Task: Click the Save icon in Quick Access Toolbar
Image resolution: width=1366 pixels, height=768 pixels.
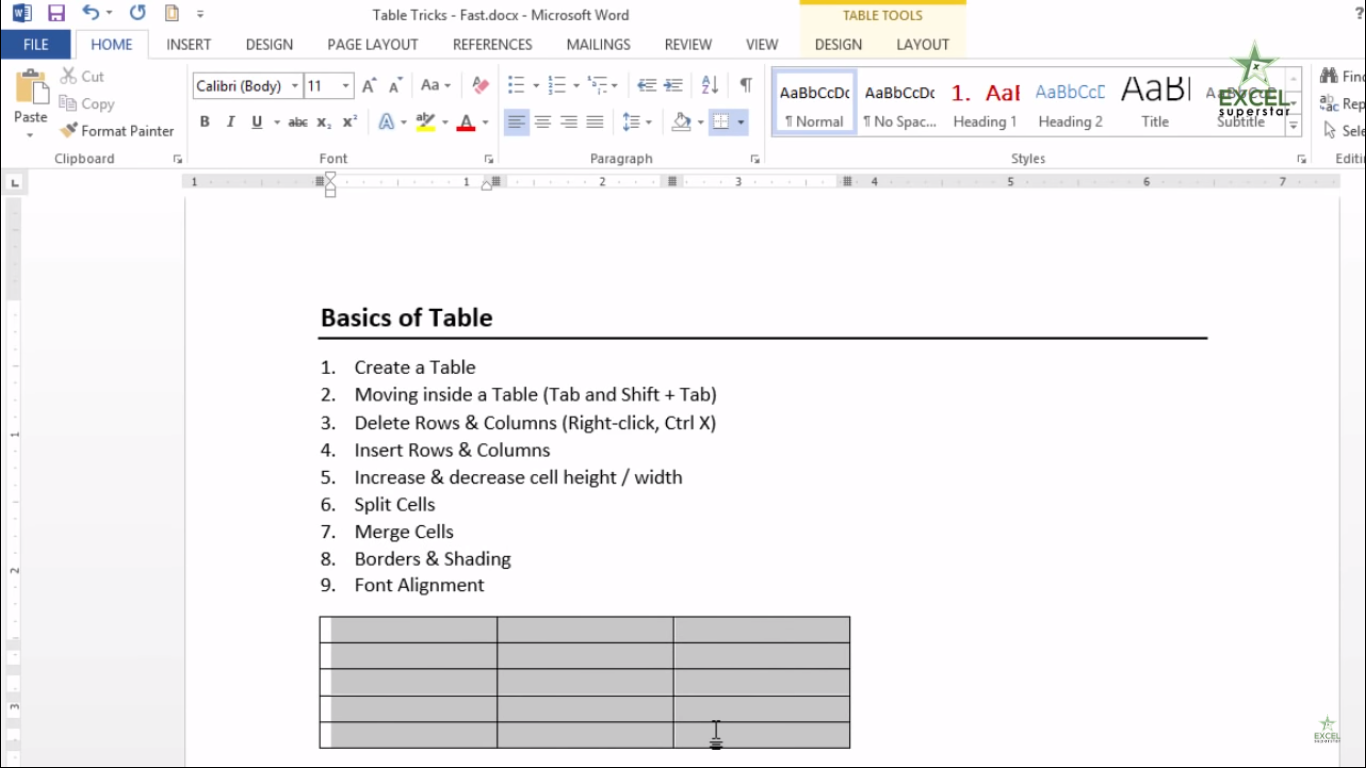Action: tap(56, 14)
